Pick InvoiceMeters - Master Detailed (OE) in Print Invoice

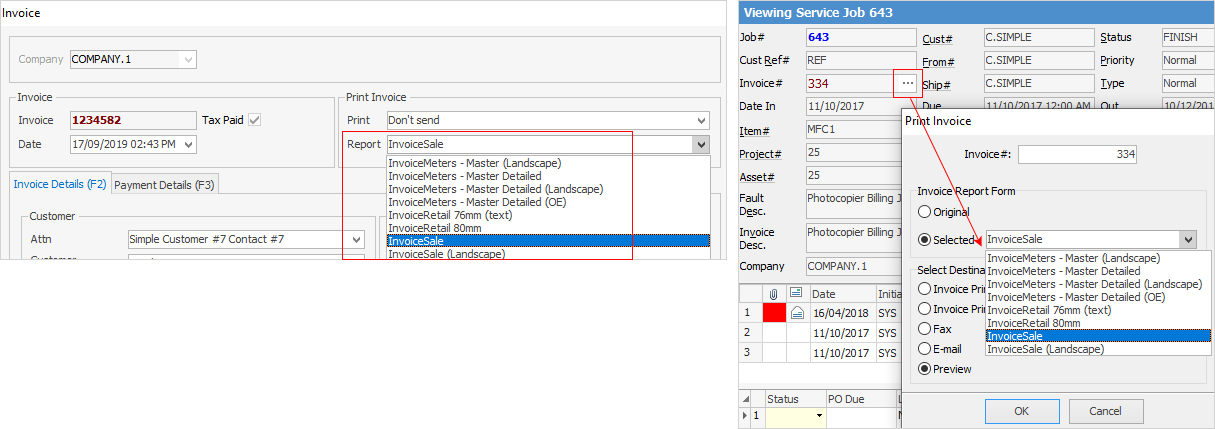[x=1098, y=298]
